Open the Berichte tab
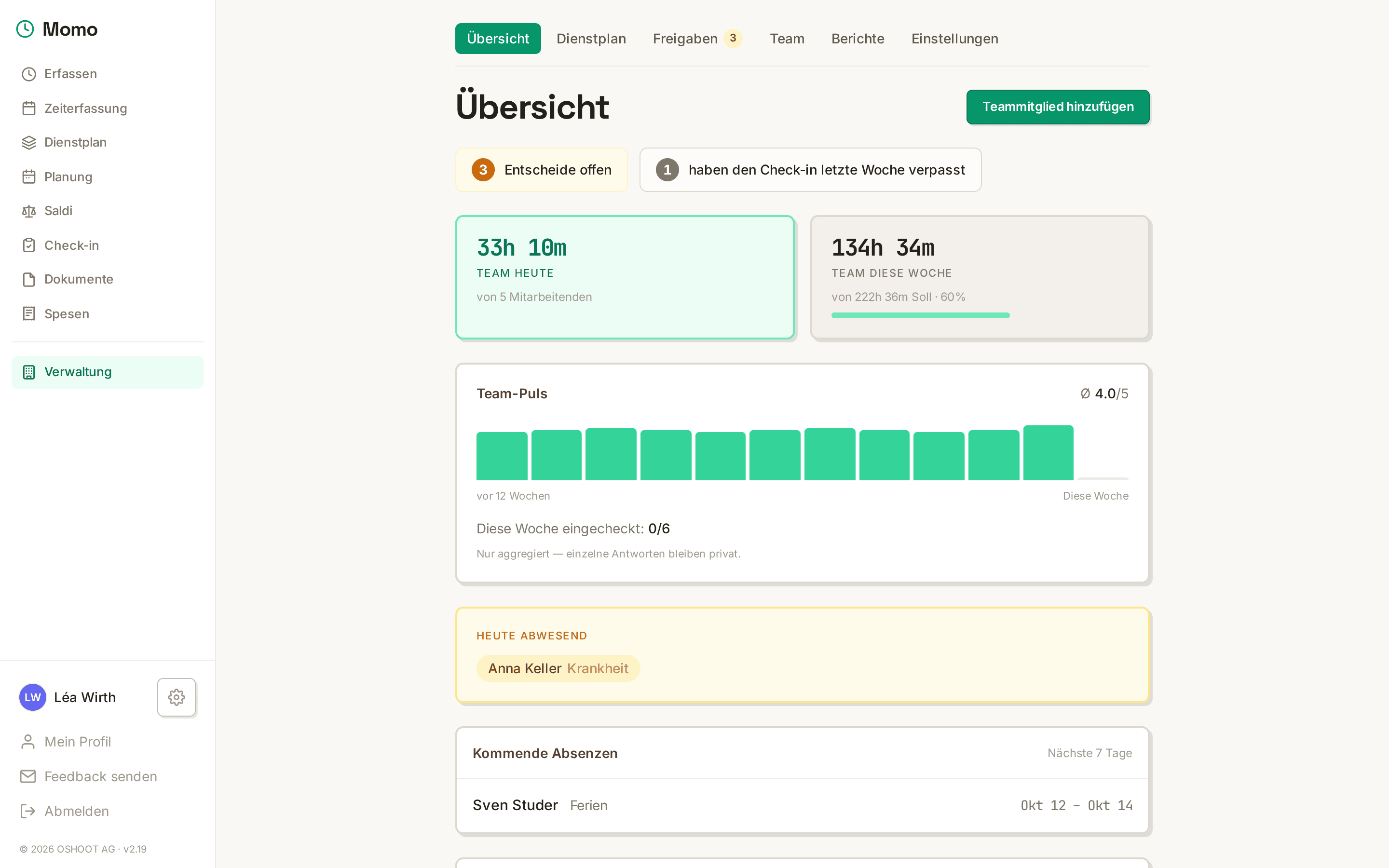This screenshot has height=868, width=1389. pos(858,39)
